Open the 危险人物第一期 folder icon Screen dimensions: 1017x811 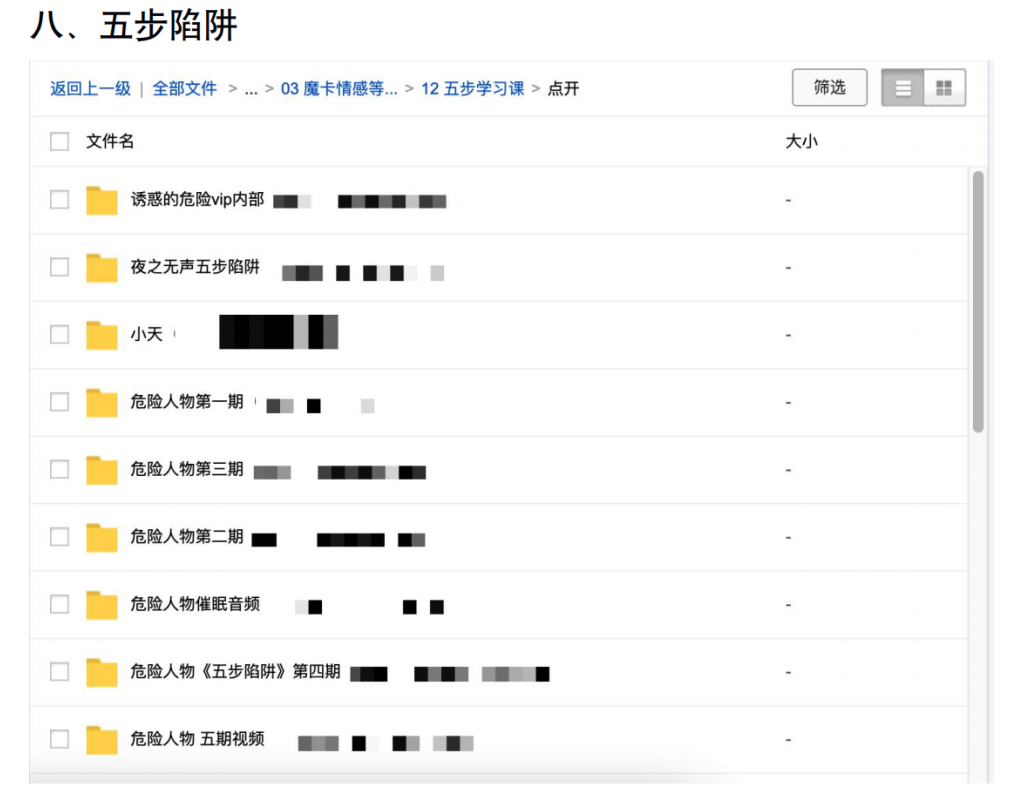[101, 402]
